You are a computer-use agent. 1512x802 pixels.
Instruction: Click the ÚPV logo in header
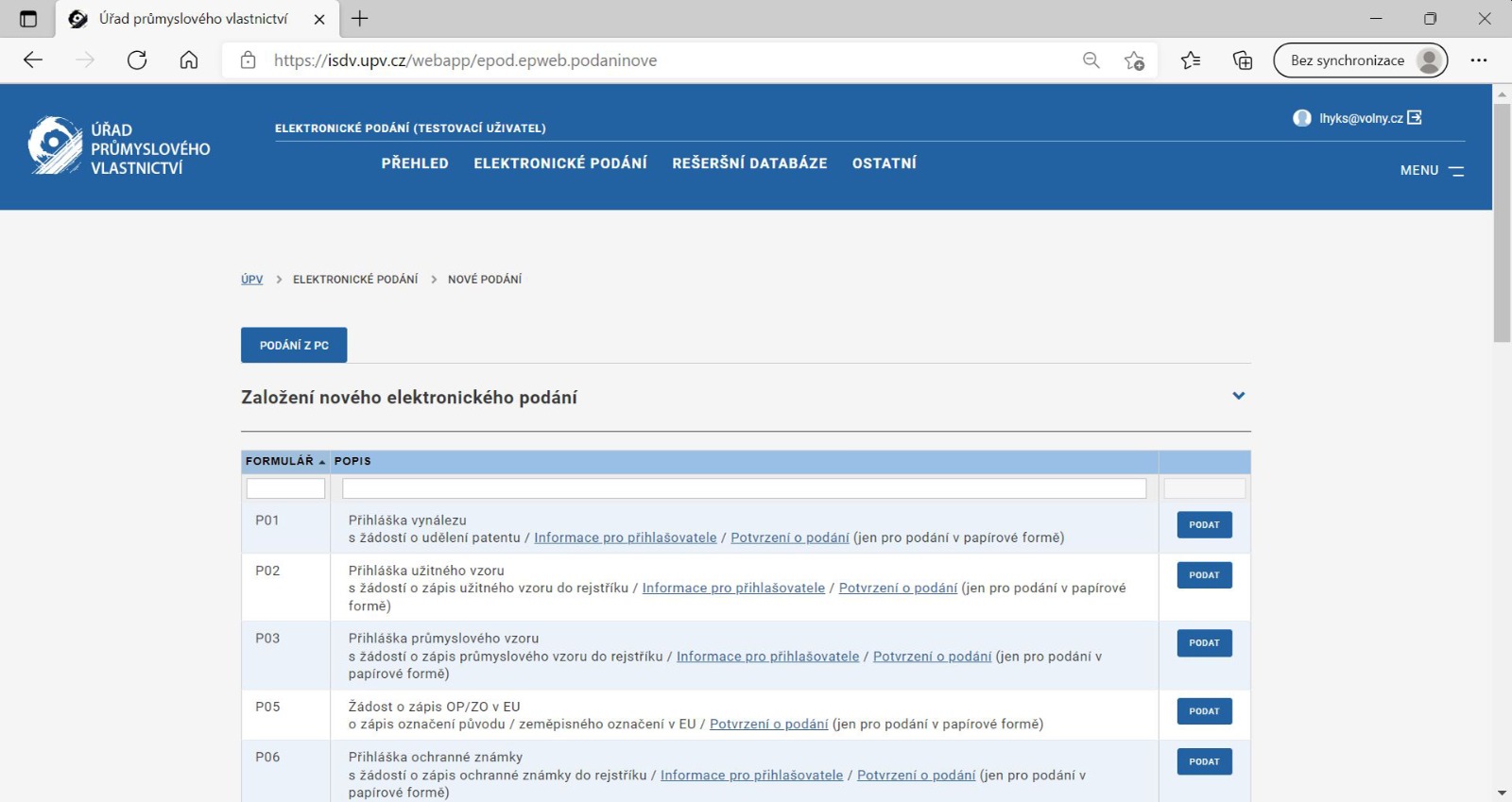click(119, 147)
